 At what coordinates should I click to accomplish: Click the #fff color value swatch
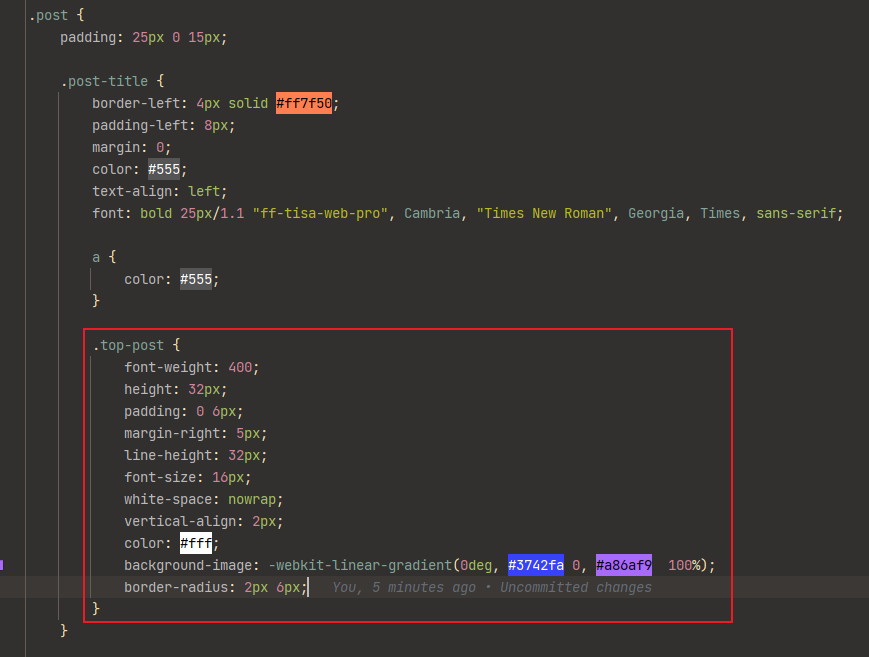(x=196, y=543)
